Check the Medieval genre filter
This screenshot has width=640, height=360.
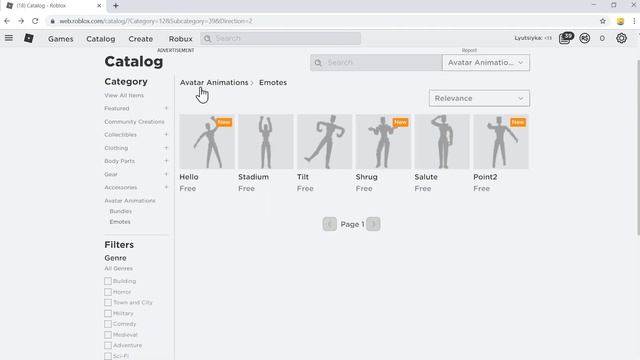point(108,335)
